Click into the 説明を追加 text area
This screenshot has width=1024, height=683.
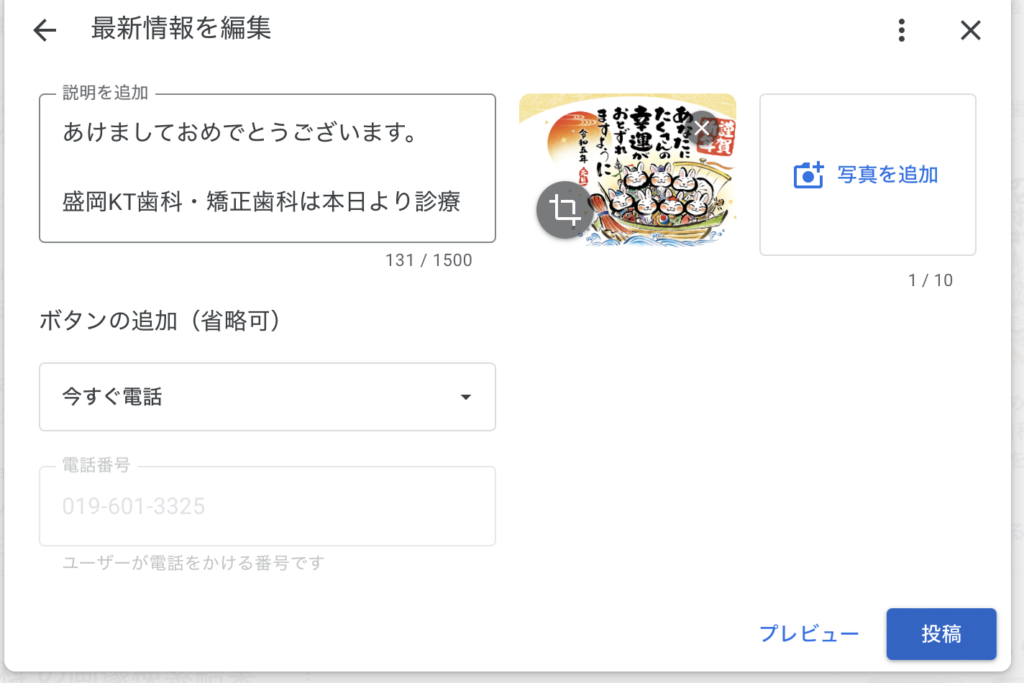pos(267,168)
